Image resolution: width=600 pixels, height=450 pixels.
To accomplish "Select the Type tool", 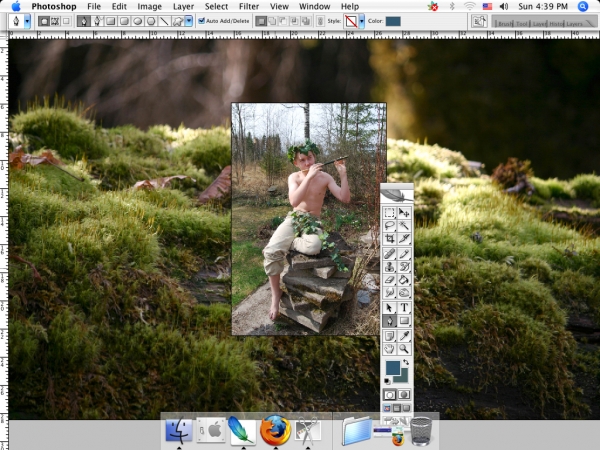I will [x=404, y=307].
